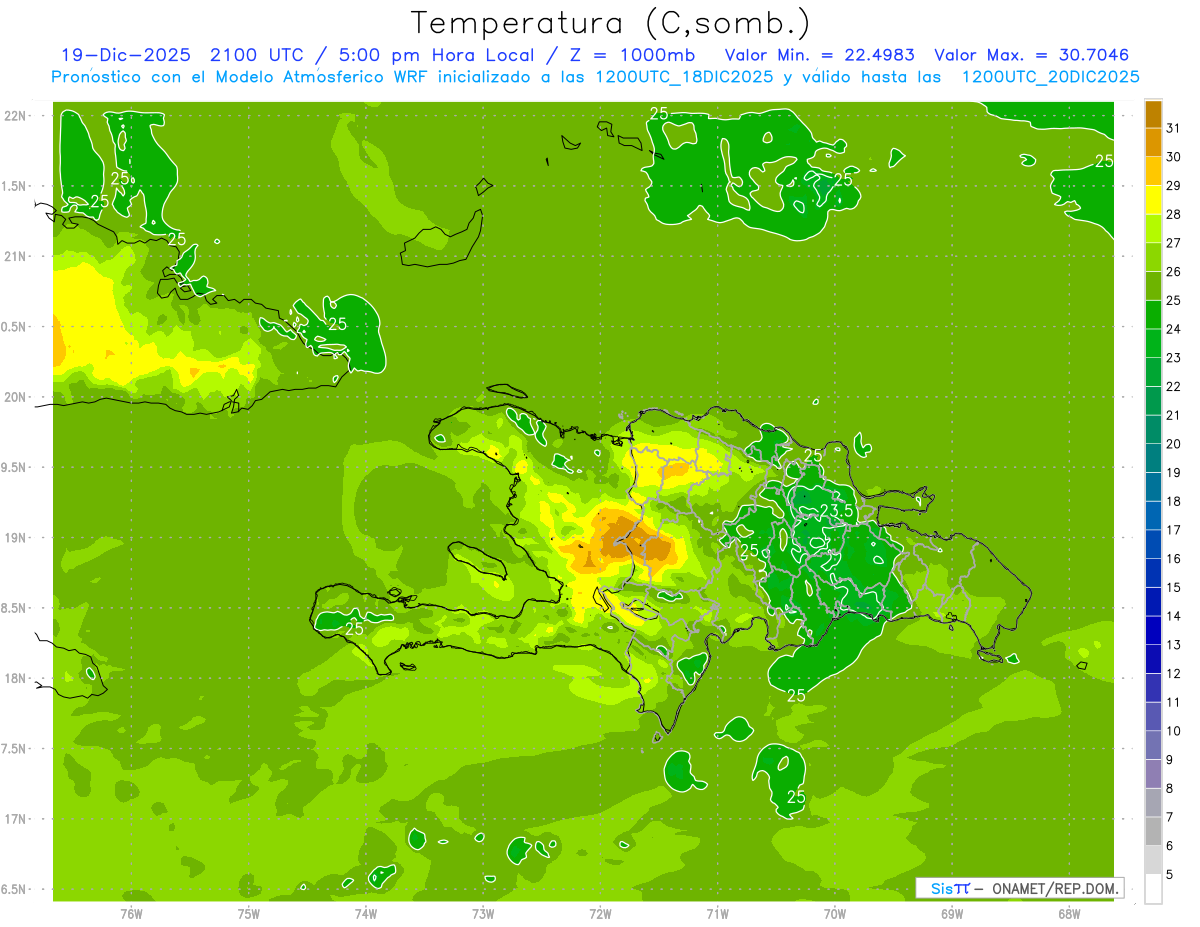Click the '21N' latitude label
The image size is (1200, 927).
pyautogui.click(x=17, y=257)
